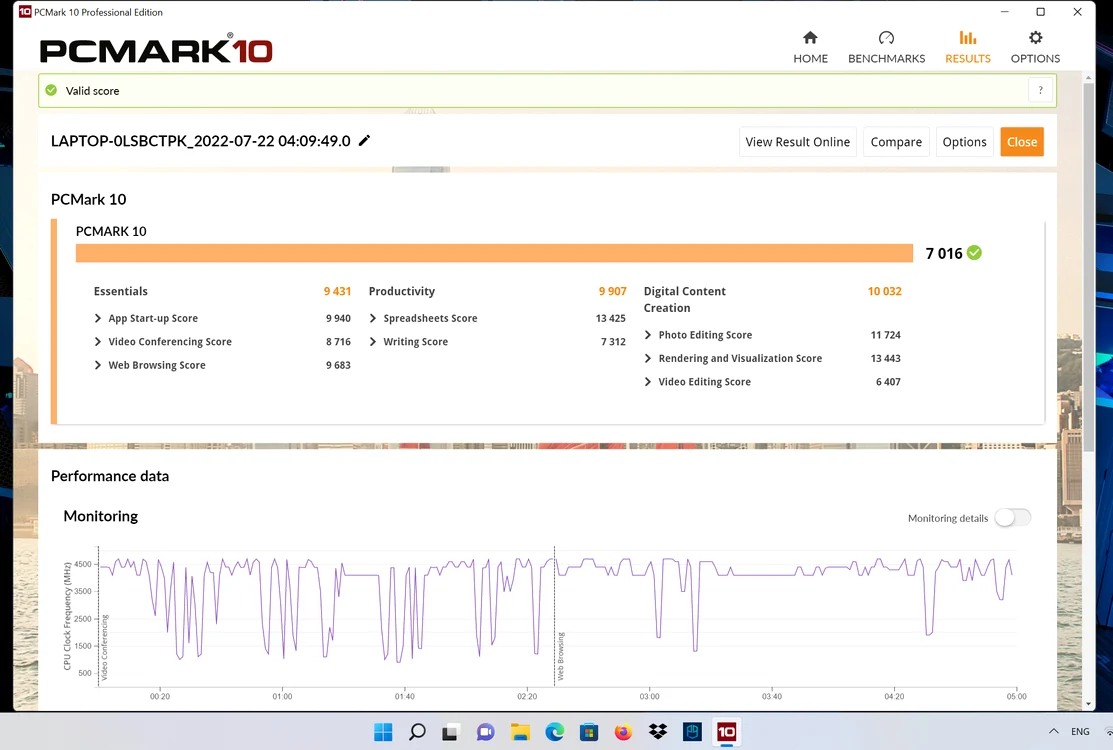Launch Microsoft Edge from the taskbar
1113x750 pixels.
(x=554, y=732)
